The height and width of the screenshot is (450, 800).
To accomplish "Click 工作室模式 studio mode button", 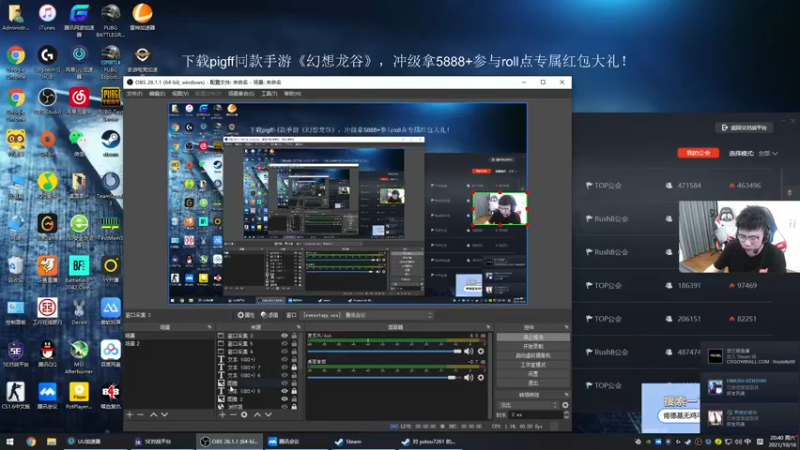I will pyautogui.click(x=533, y=365).
